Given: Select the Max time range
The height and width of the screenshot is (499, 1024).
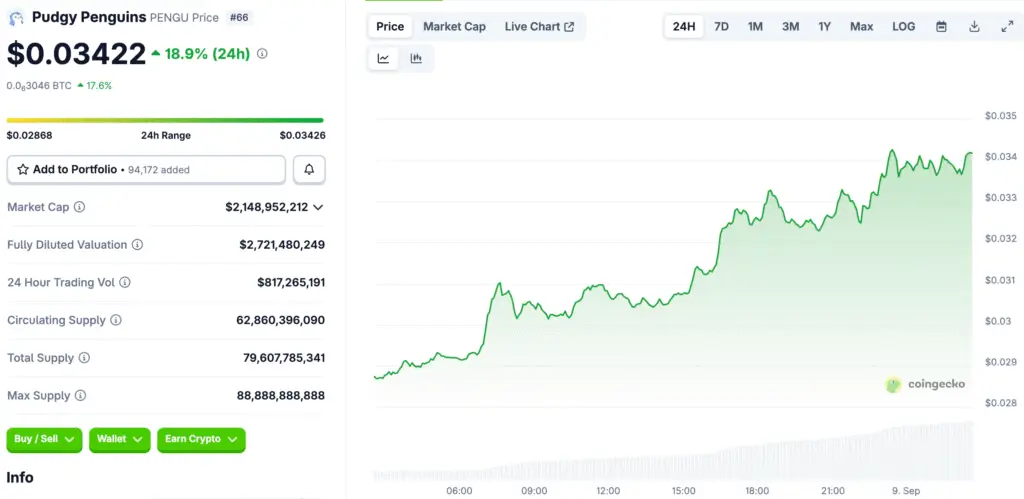Looking at the screenshot, I should coord(861,27).
